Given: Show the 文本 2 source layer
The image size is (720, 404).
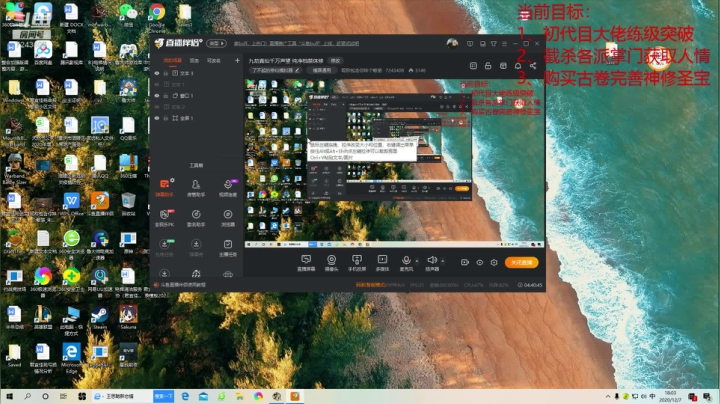Looking at the screenshot, I should tap(157, 107).
